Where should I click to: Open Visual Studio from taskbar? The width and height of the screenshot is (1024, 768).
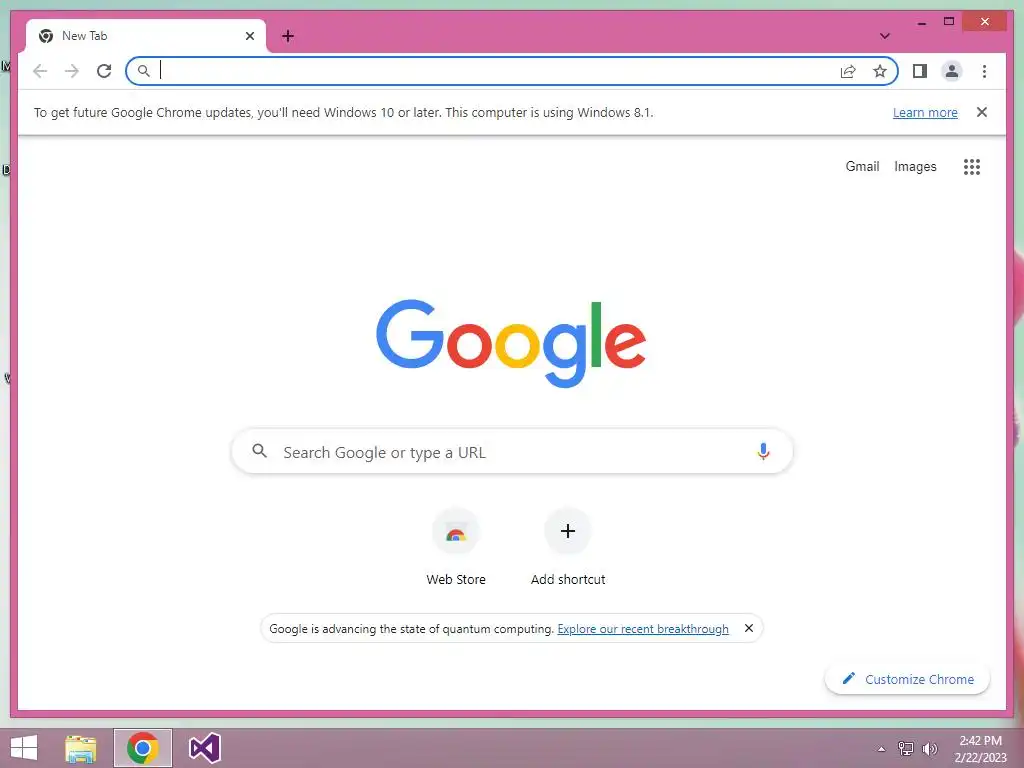click(204, 748)
